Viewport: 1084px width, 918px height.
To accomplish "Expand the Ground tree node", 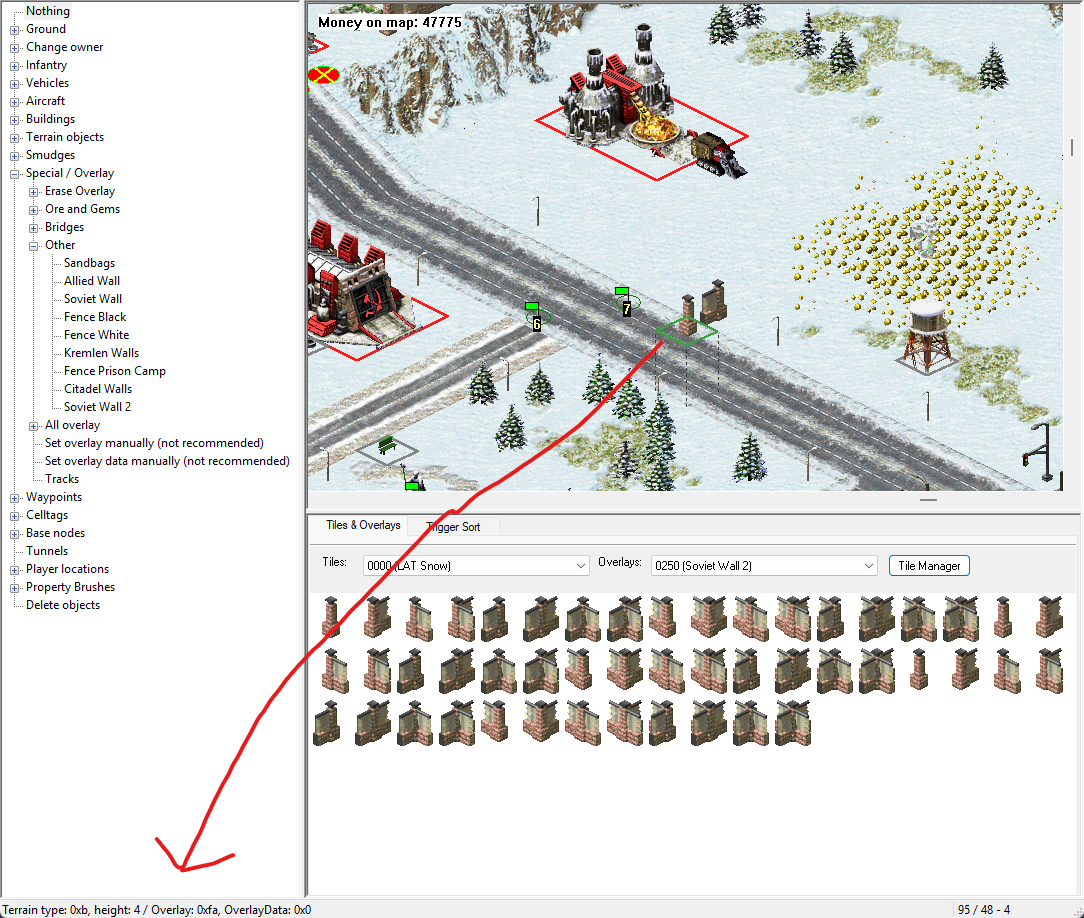I will (x=15, y=30).
